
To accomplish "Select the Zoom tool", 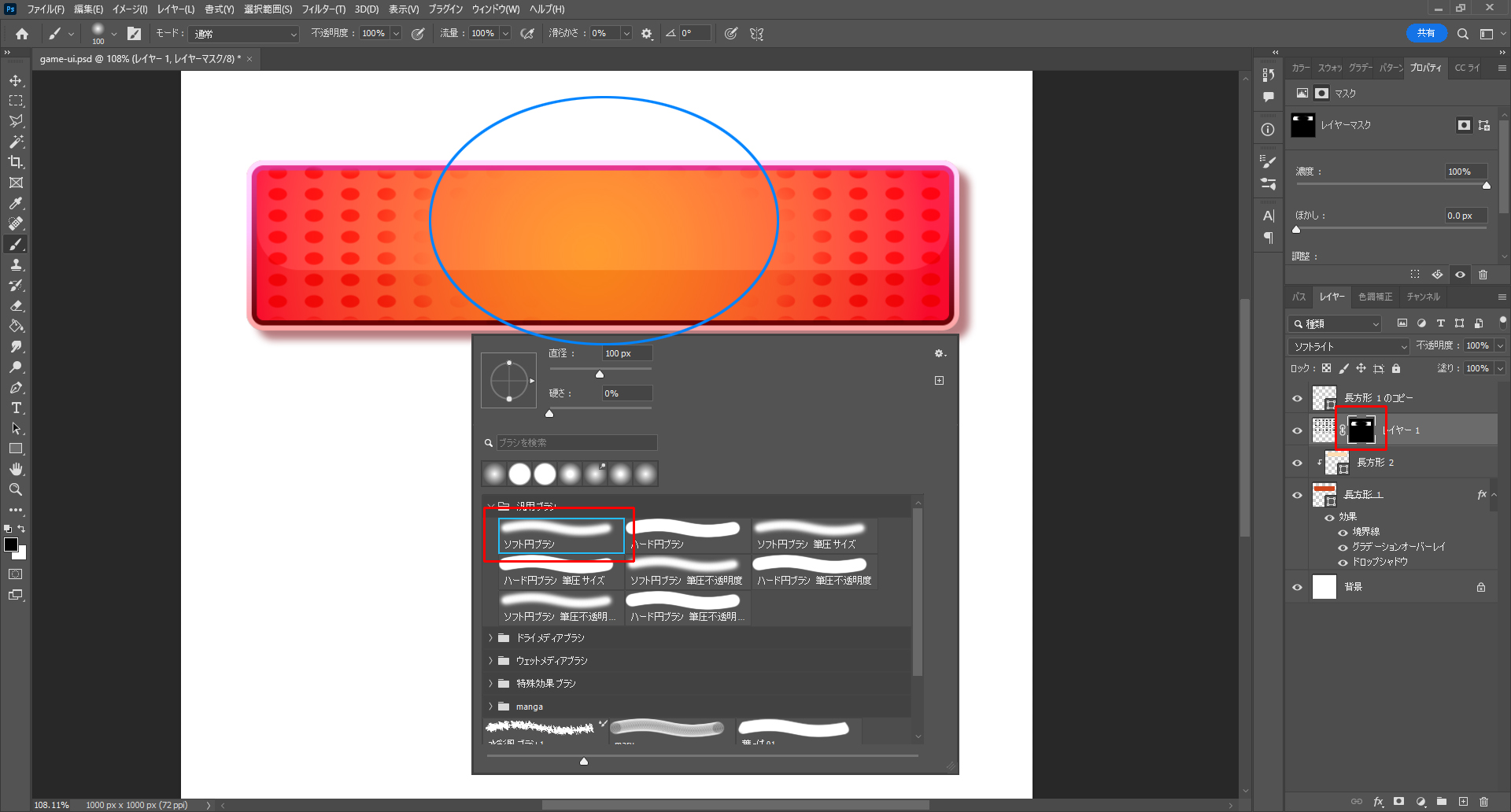I will (x=16, y=489).
